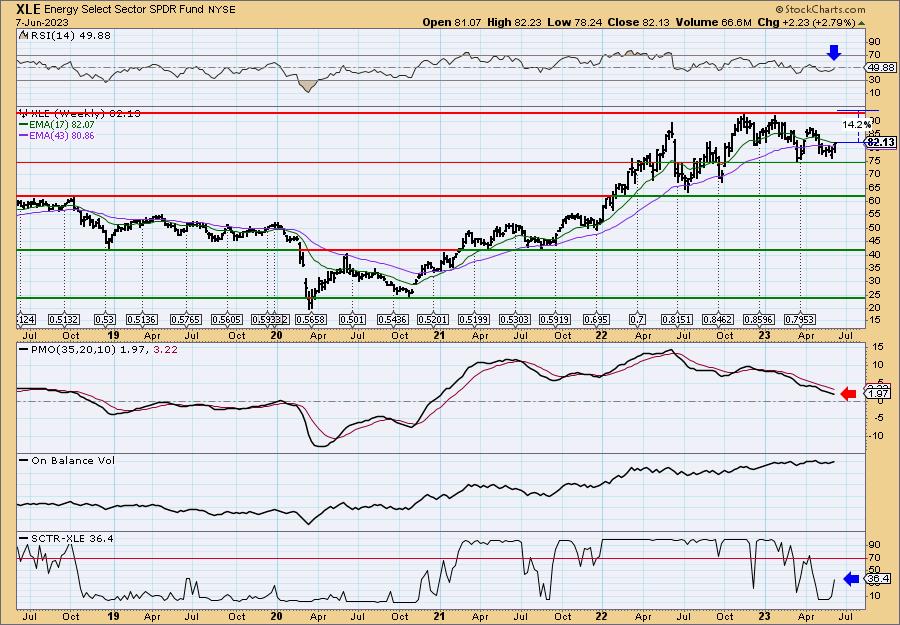Click the 82.13 price tag on axis
Image resolution: width=900 pixels, height=625 pixels.
881,142
